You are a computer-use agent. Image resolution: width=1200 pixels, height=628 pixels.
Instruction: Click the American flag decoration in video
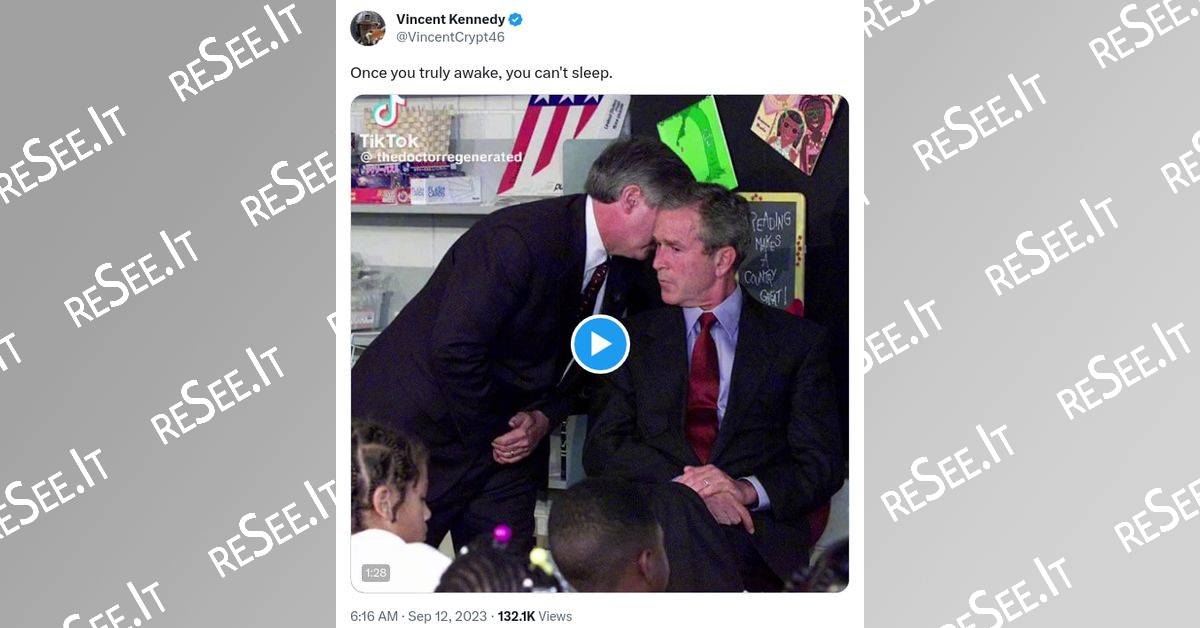click(558, 140)
